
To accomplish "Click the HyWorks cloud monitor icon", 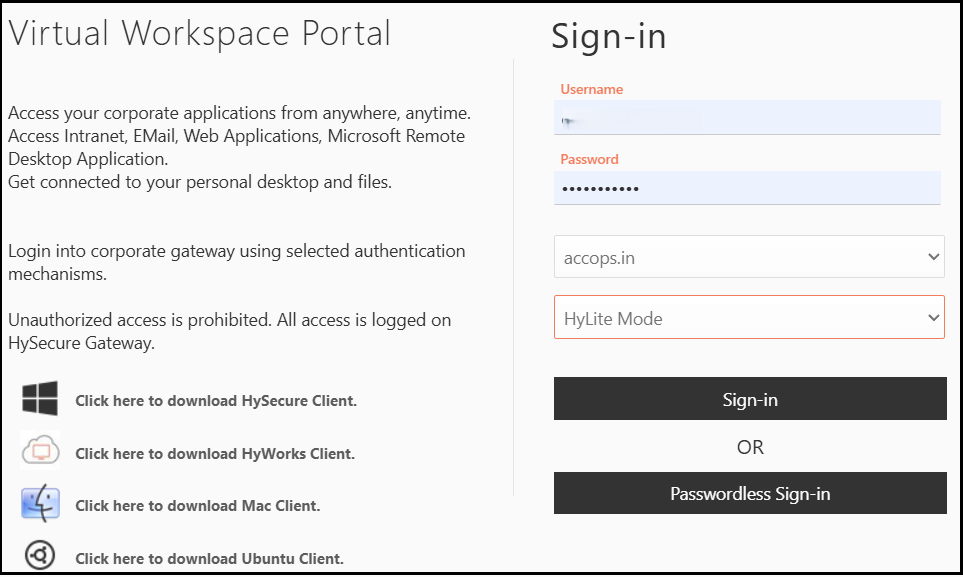I will tap(41, 451).
